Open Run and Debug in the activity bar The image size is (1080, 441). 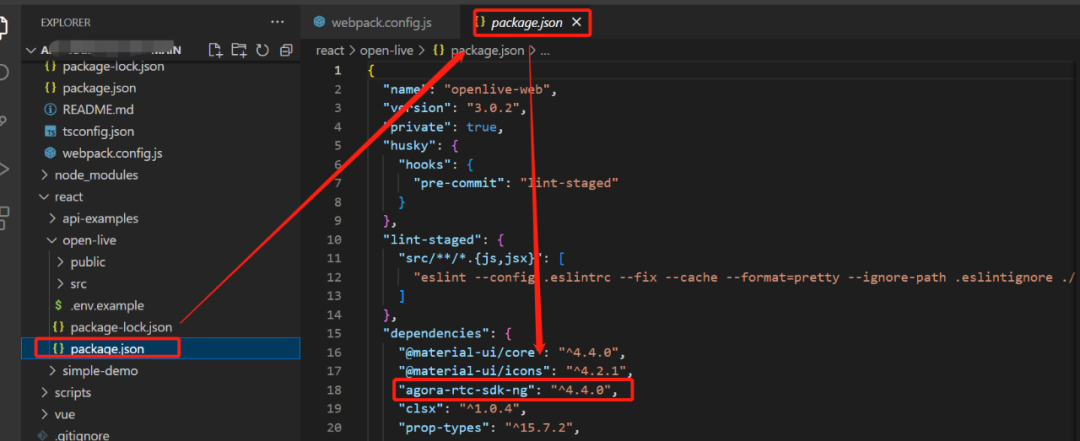(3, 169)
